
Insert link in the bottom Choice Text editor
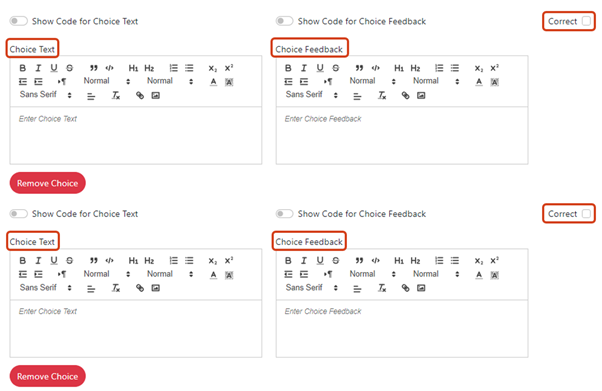140,288
